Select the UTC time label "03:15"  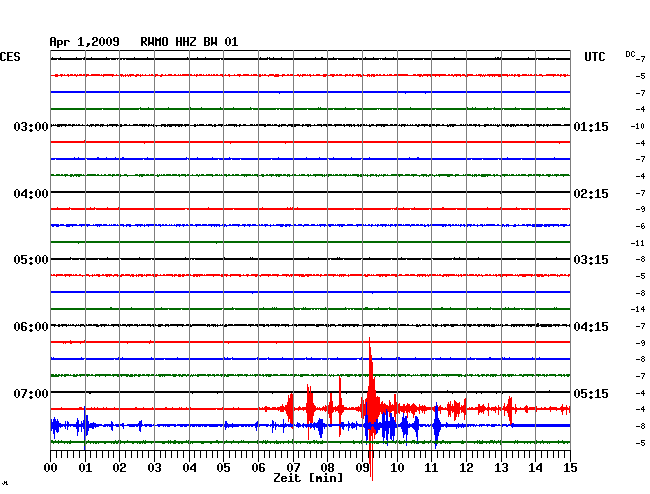coord(591,260)
